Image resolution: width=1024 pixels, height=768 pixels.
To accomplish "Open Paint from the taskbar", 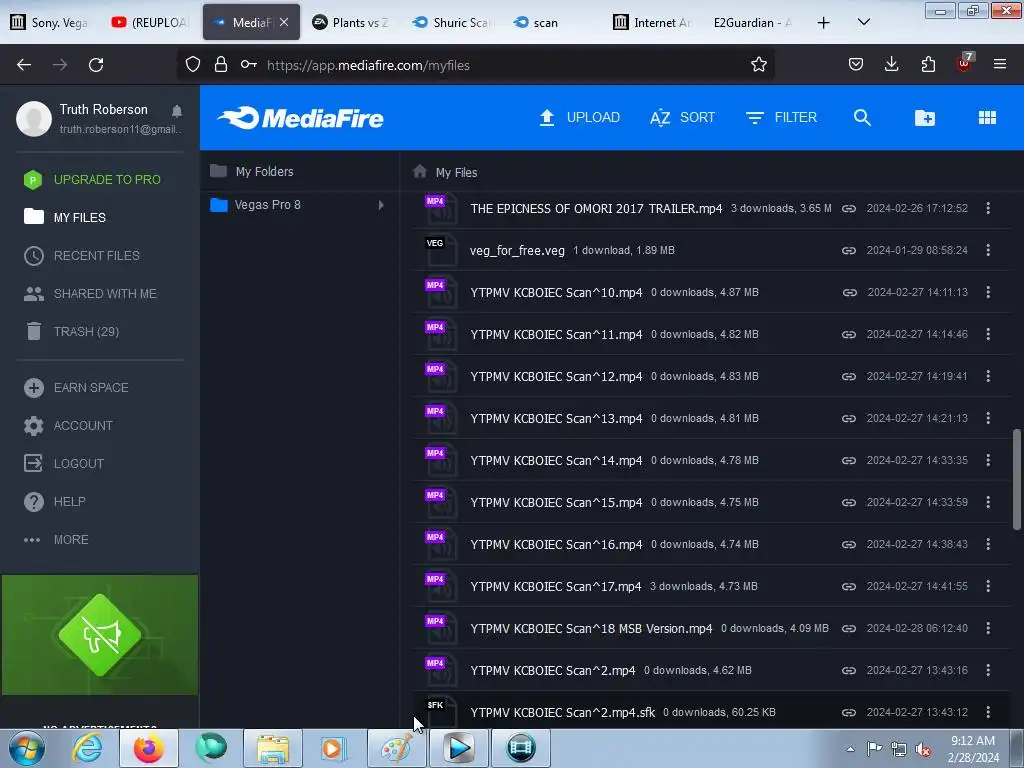I will [x=396, y=748].
